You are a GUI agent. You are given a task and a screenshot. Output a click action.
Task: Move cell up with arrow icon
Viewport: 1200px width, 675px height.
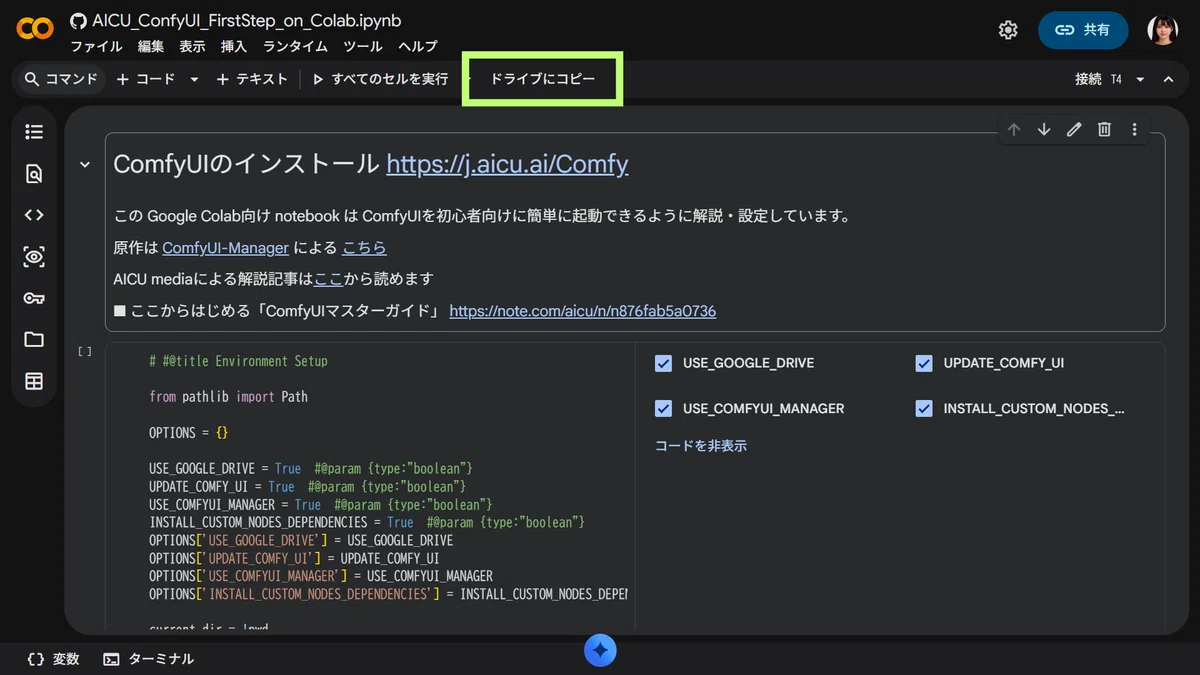point(1014,130)
